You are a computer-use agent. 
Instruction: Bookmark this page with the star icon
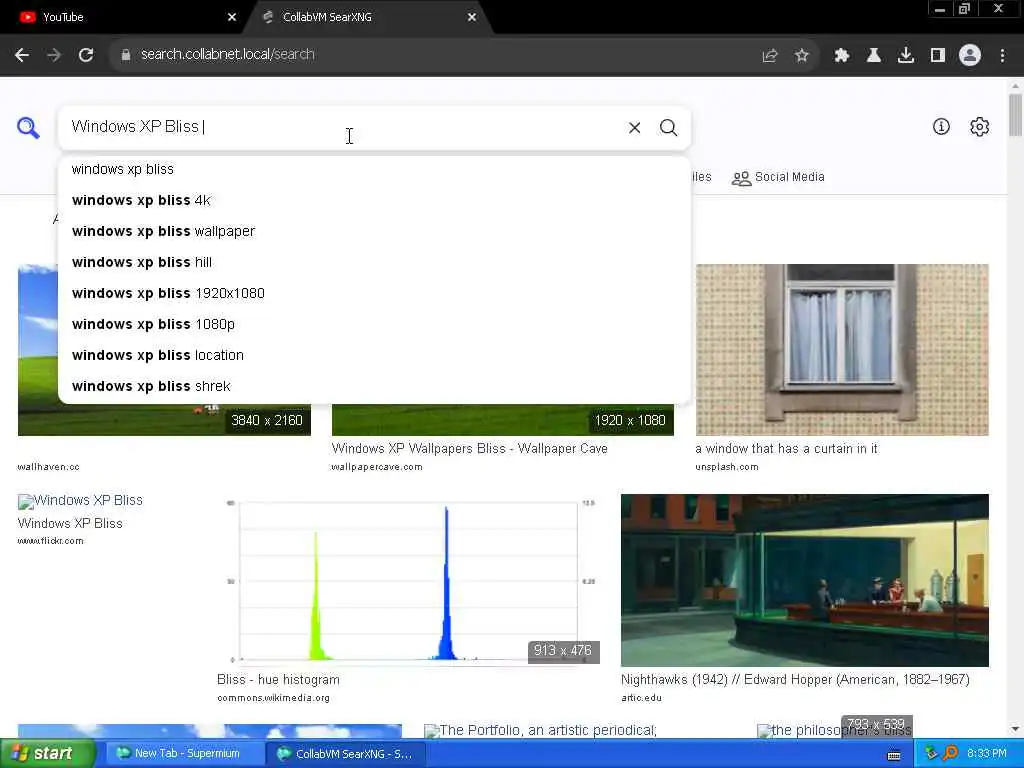click(x=802, y=56)
